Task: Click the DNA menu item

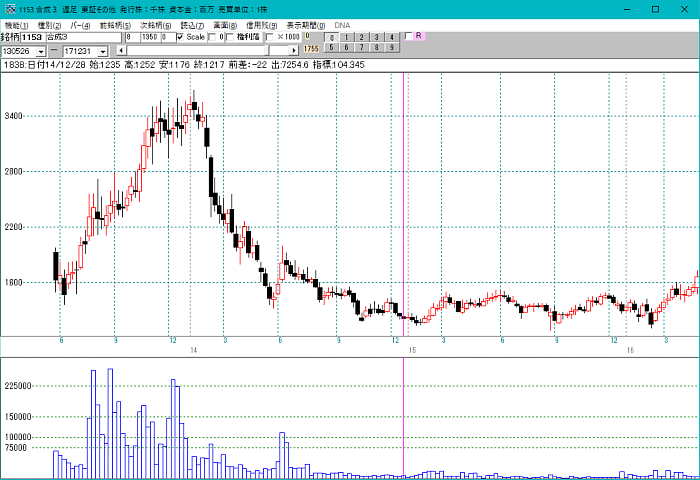Action: 342,24
